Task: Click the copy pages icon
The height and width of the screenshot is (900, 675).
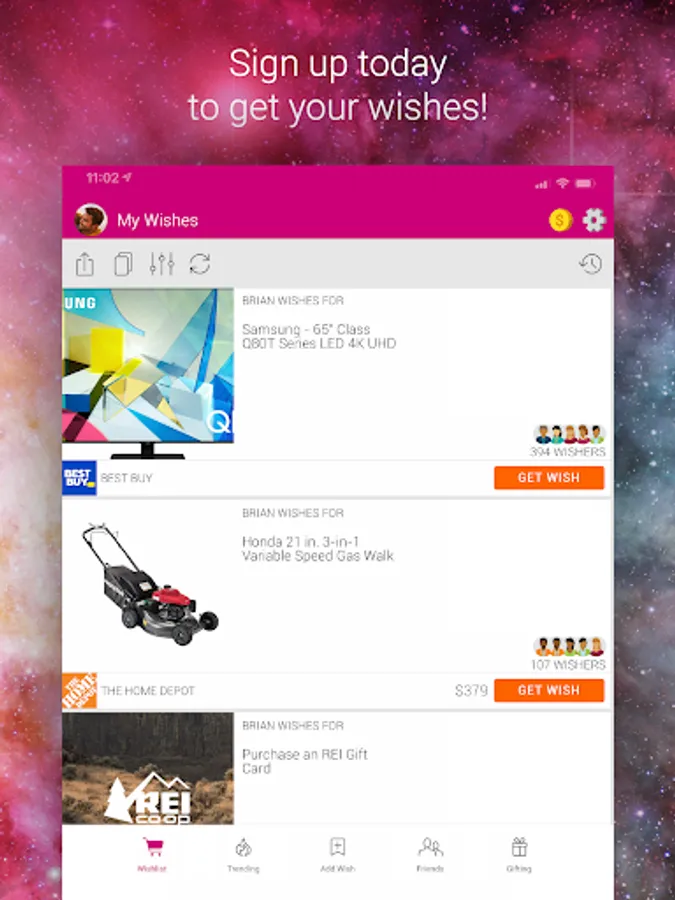Action: pyautogui.click(x=123, y=265)
